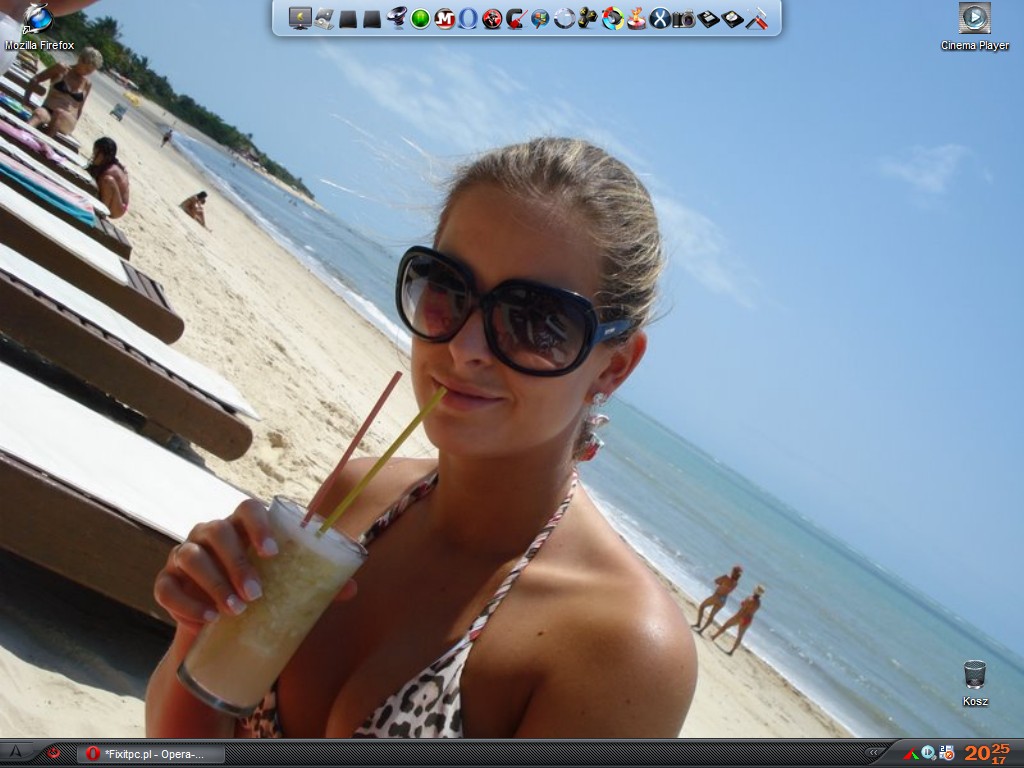The height and width of the screenshot is (768, 1024).
Task: Open the screwdriver tools icon in the dock
Action: click(757, 18)
